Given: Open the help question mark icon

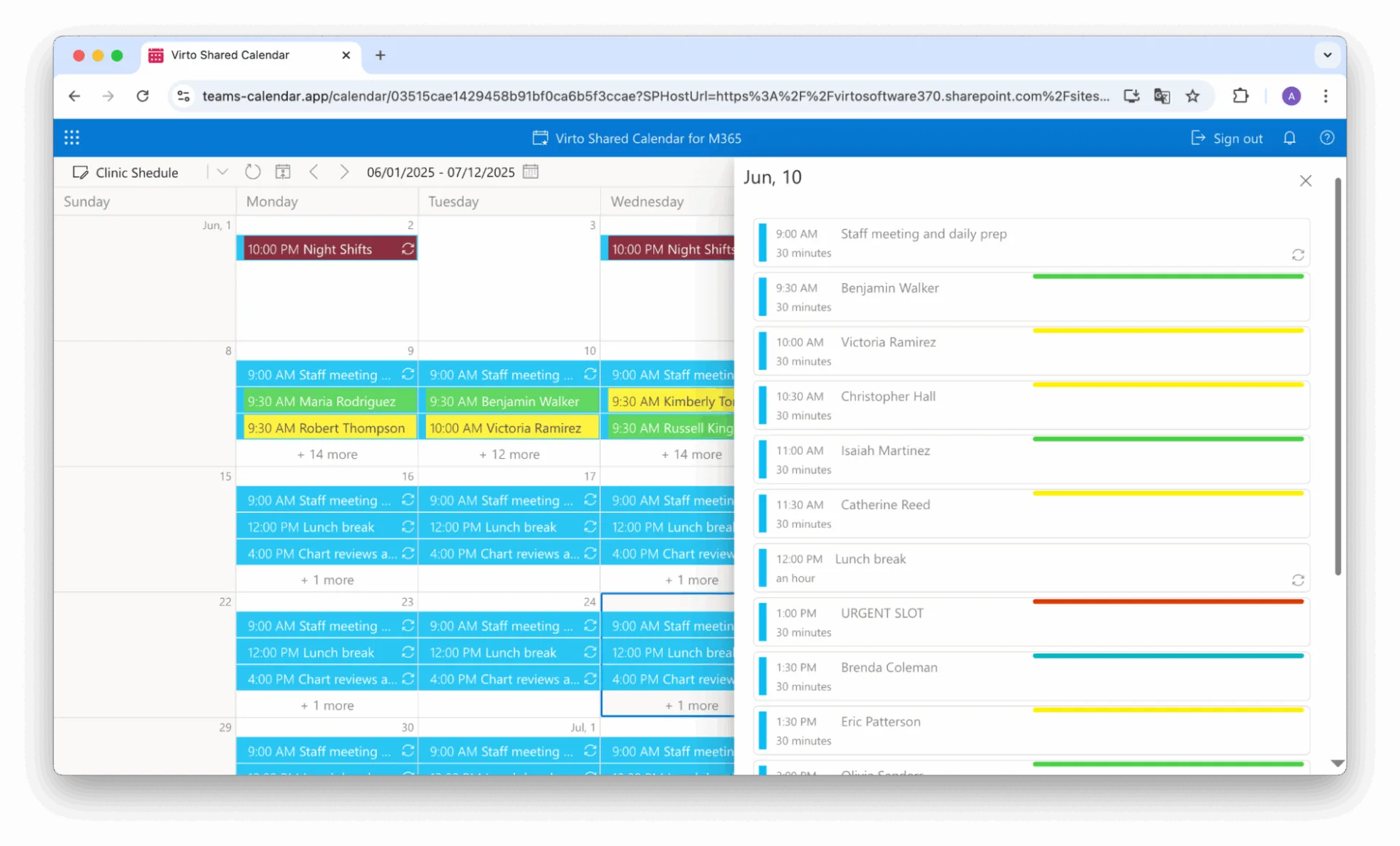Looking at the screenshot, I should 1326,138.
